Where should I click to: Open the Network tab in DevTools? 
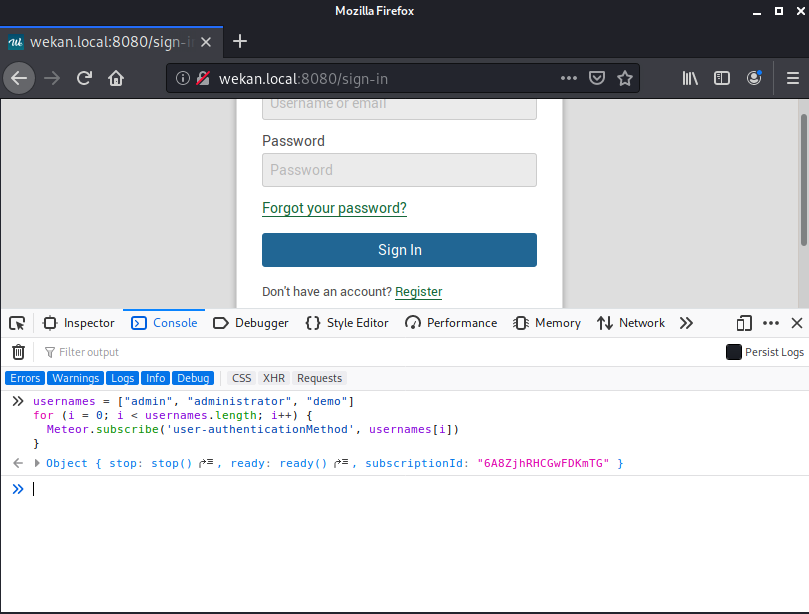[639, 323]
